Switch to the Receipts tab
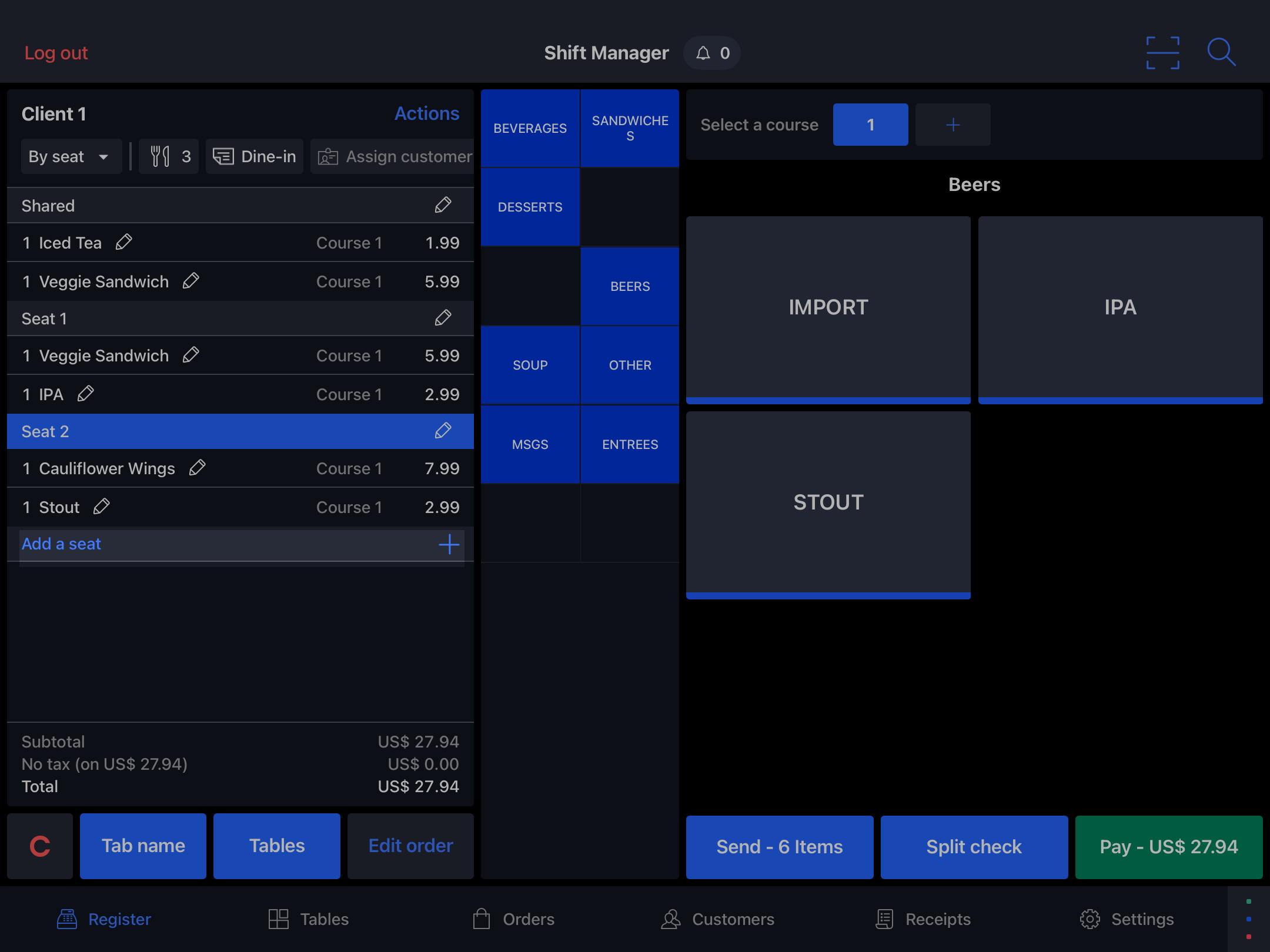The height and width of the screenshot is (952, 1270). pos(923,919)
